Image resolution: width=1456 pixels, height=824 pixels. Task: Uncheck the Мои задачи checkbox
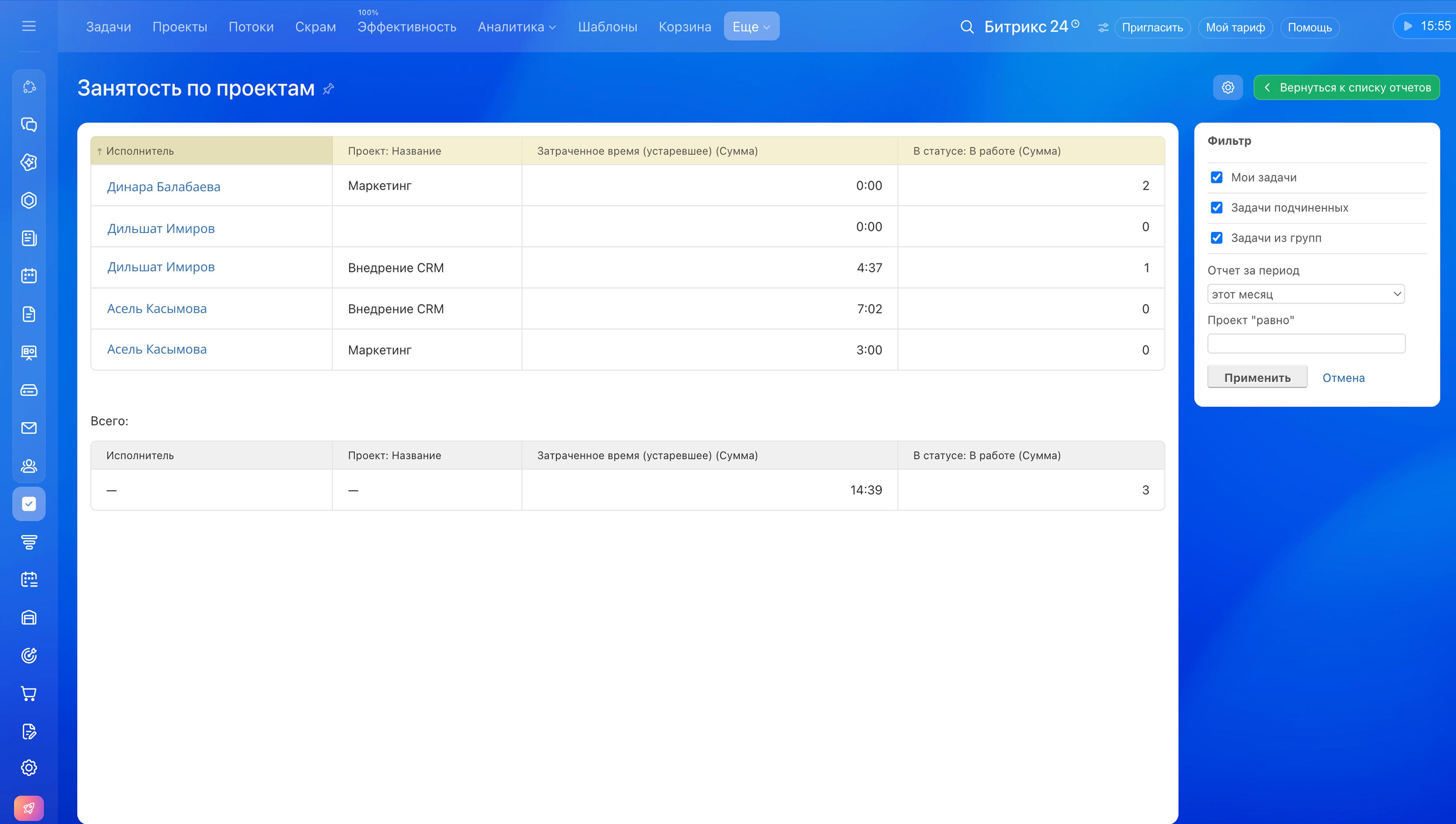[x=1217, y=178]
